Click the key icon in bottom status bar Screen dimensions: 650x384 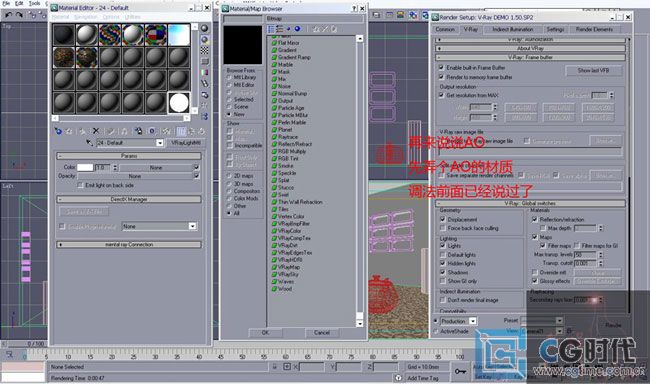pos(460,371)
